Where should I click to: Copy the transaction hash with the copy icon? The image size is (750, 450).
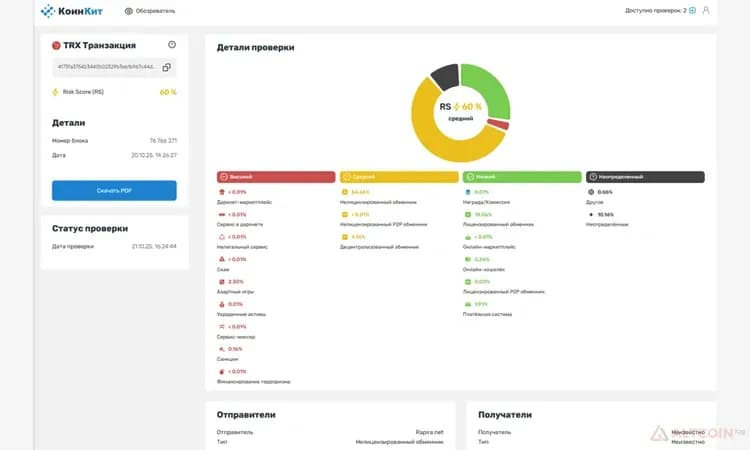tap(166, 67)
